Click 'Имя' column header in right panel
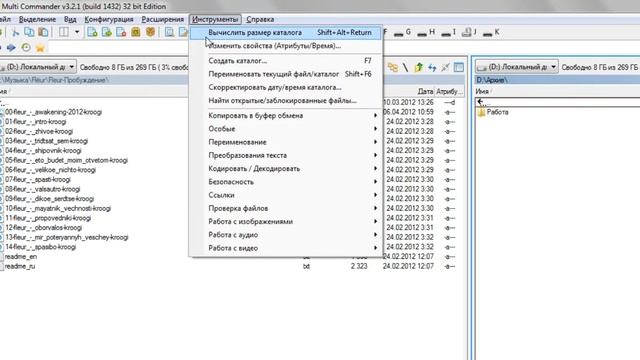640x360 pixels. pyautogui.click(x=482, y=91)
